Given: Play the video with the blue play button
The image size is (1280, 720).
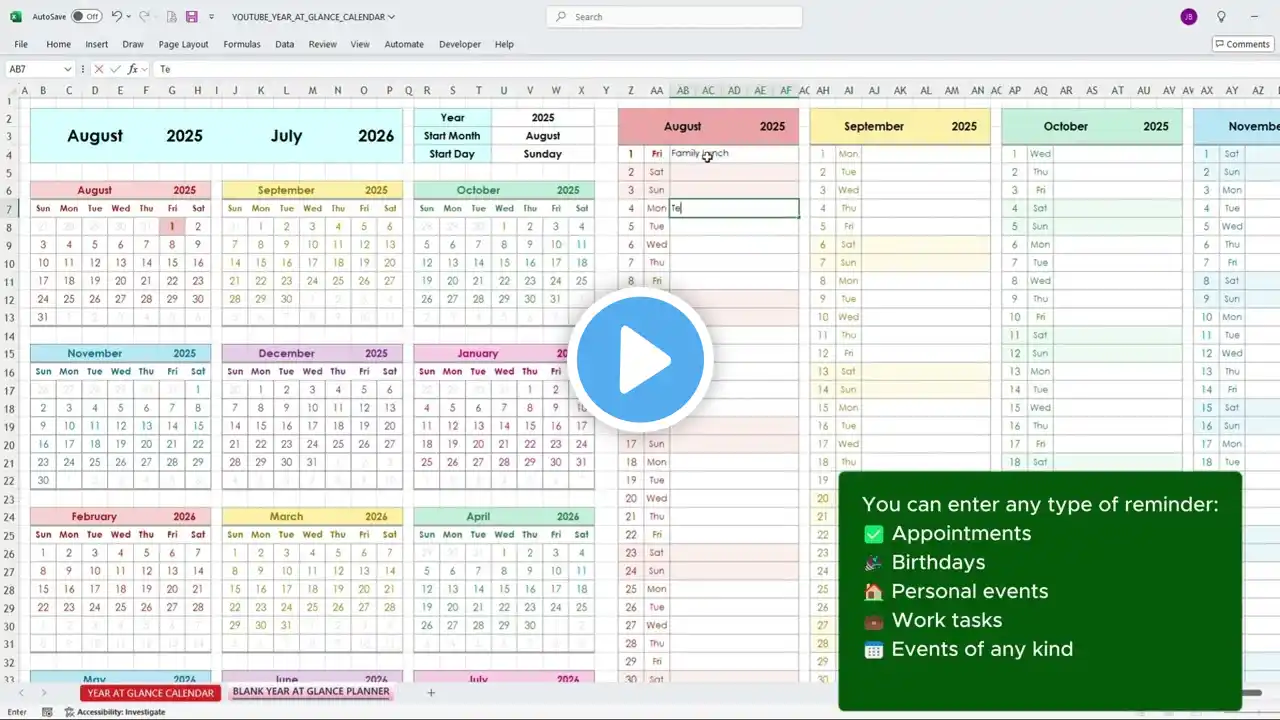Looking at the screenshot, I should tap(640, 359).
